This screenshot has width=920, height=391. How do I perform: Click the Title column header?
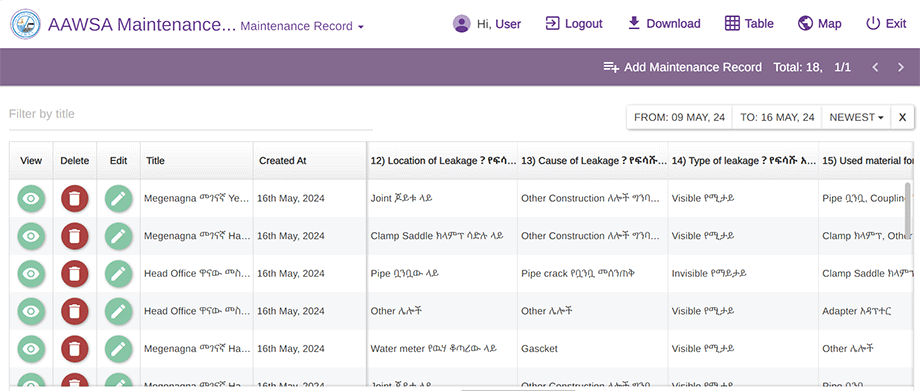click(x=197, y=160)
